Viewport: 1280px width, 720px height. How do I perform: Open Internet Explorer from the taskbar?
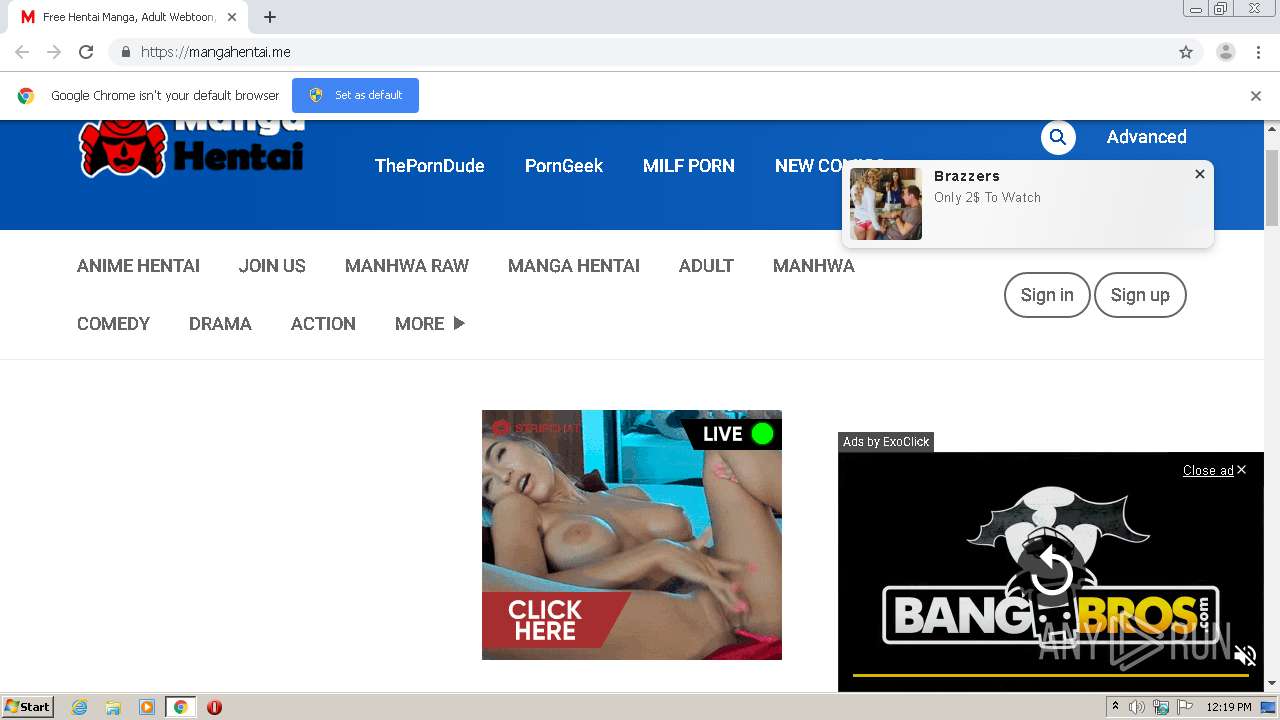pyautogui.click(x=80, y=707)
